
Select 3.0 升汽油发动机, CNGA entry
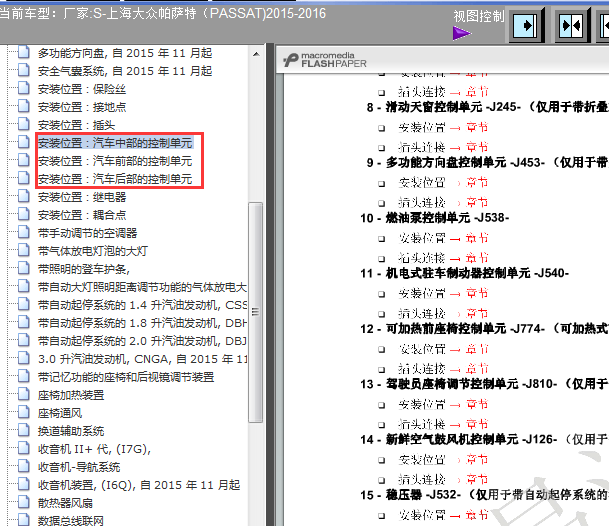coord(142,359)
